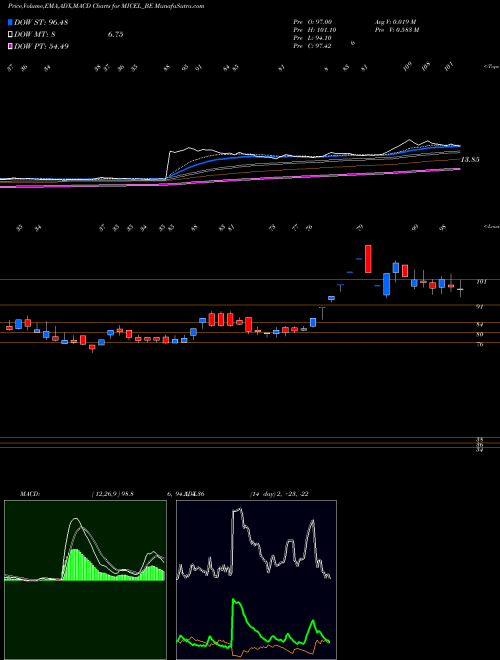Click the Pre C: 97.42 value
This screenshot has height=660, width=500.
[x=312, y=46]
